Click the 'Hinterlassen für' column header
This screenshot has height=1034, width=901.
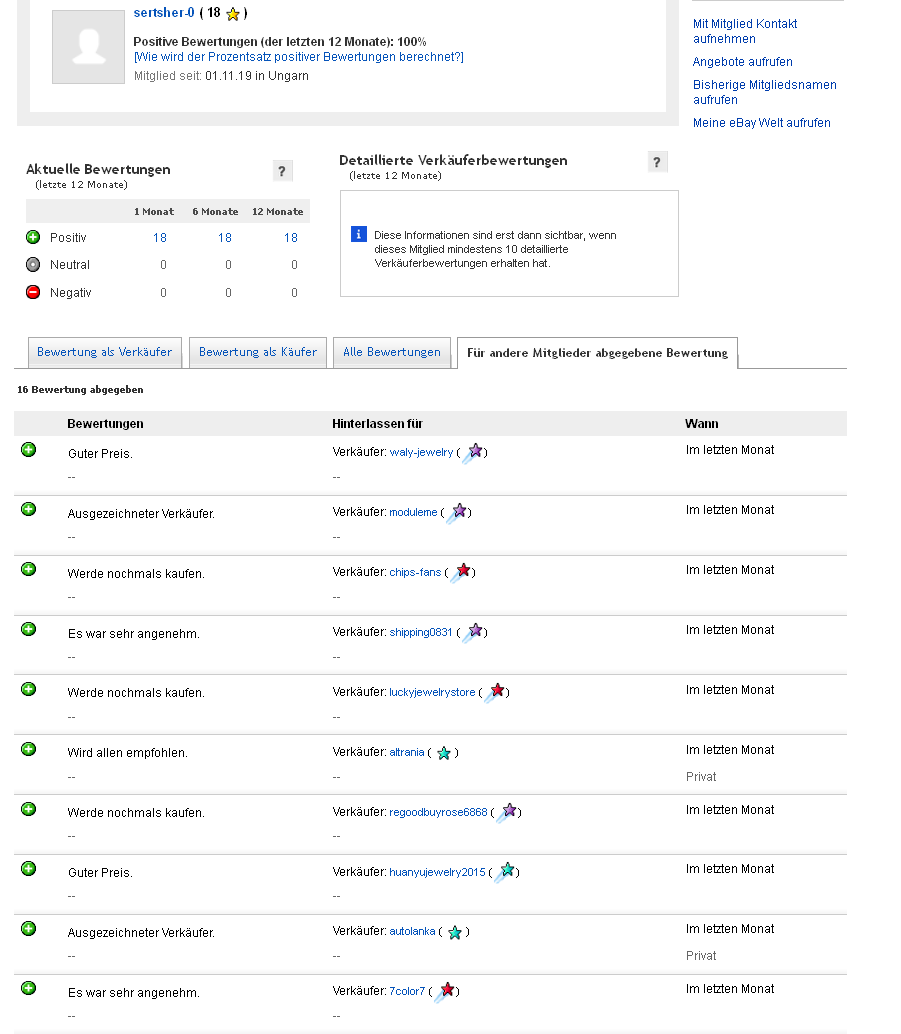(377, 424)
